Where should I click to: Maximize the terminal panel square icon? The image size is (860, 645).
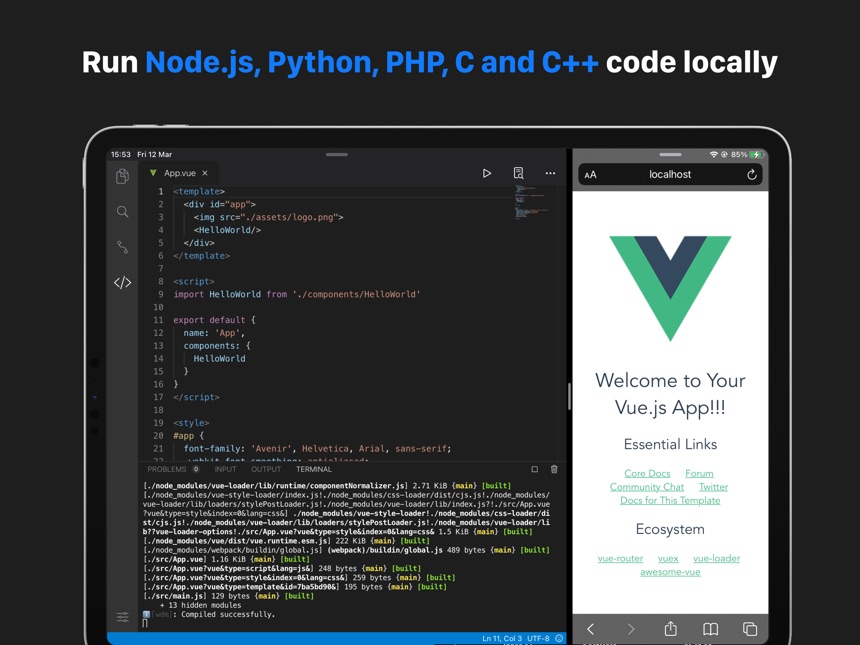click(x=535, y=469)
